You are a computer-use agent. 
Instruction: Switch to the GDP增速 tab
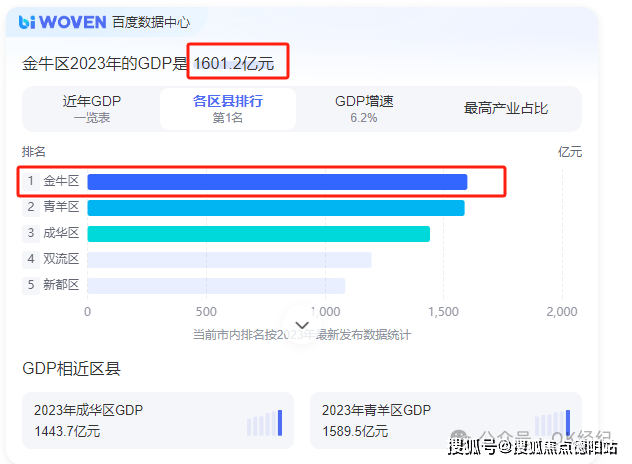coord(364,108)
